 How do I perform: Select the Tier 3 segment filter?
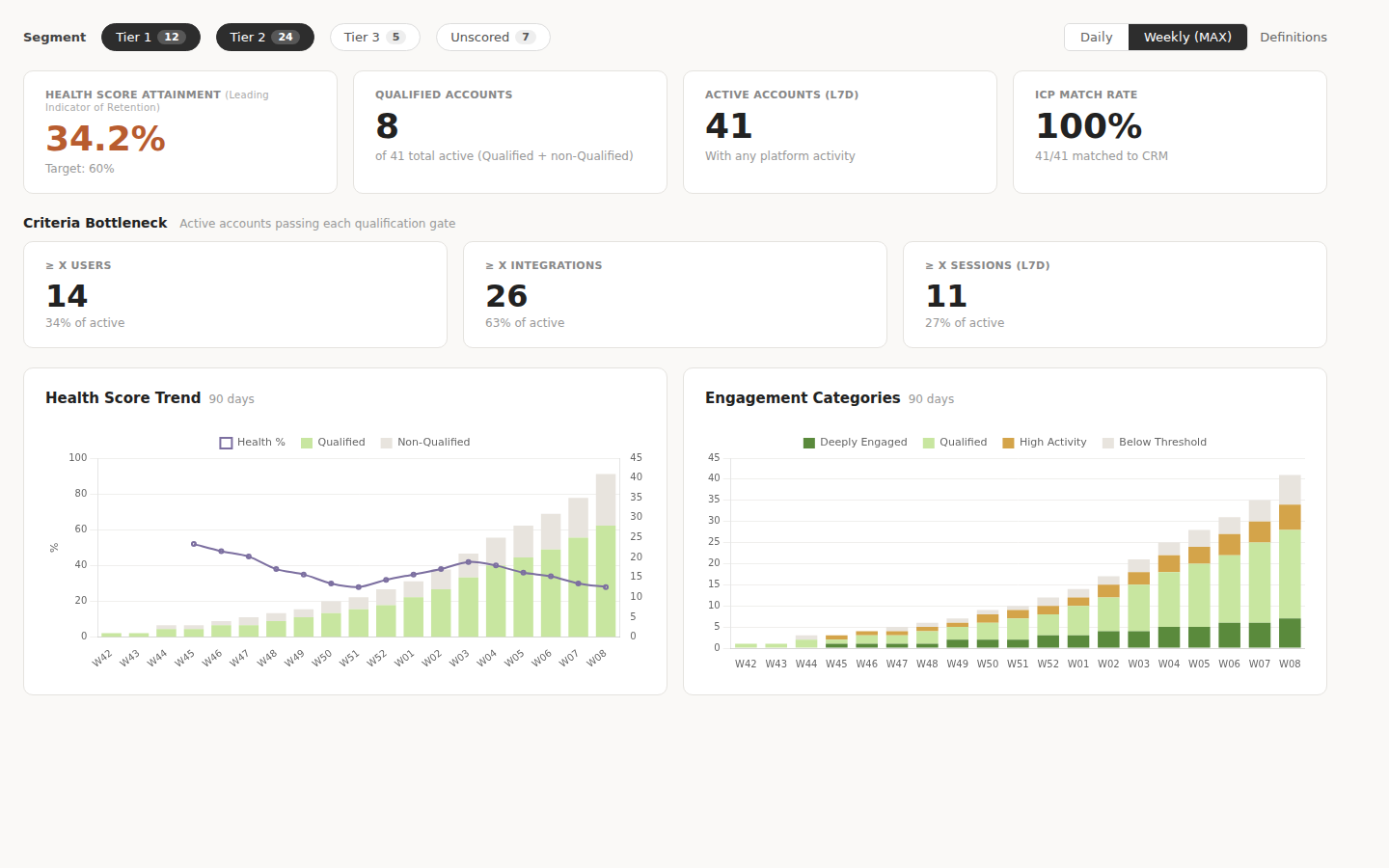(374, 37)
